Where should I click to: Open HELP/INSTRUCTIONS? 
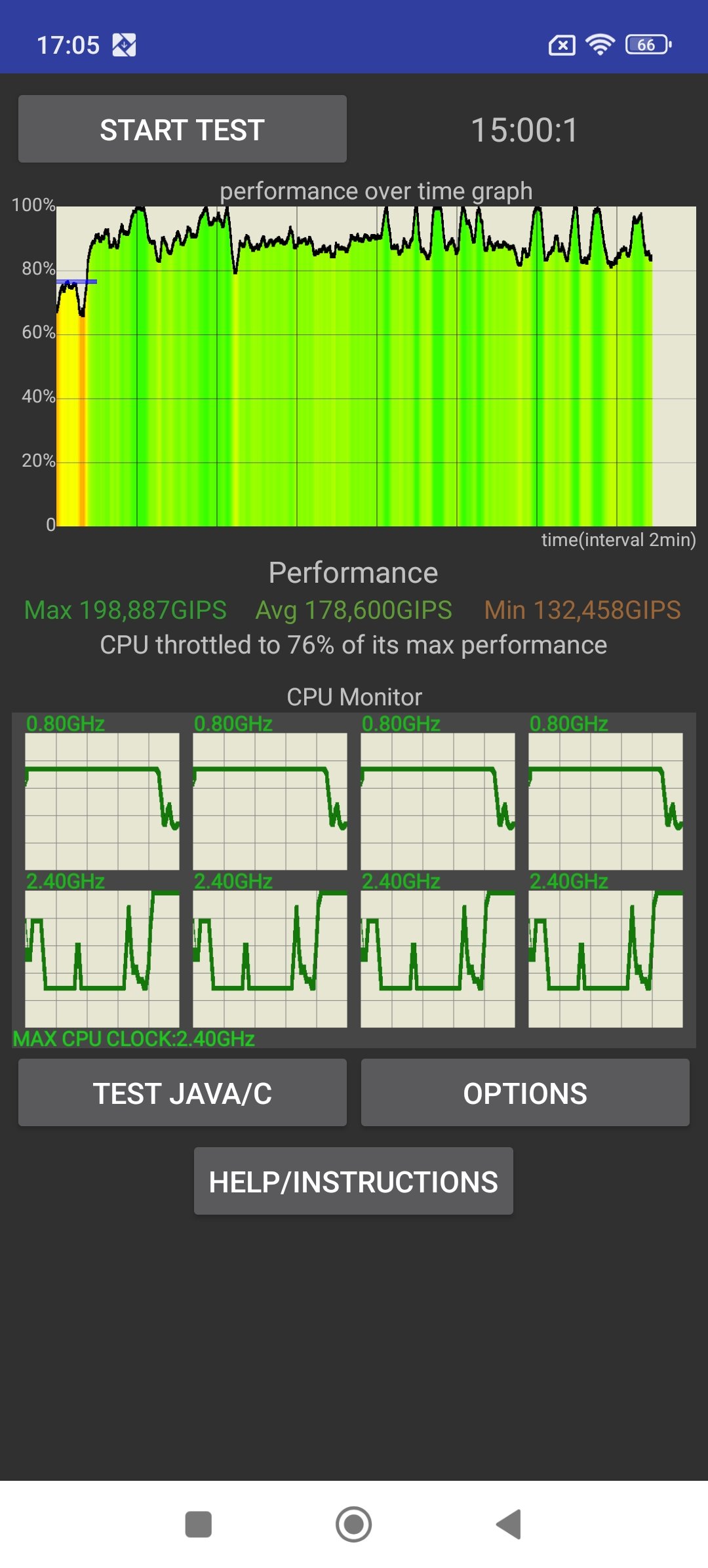[353, 1181]
